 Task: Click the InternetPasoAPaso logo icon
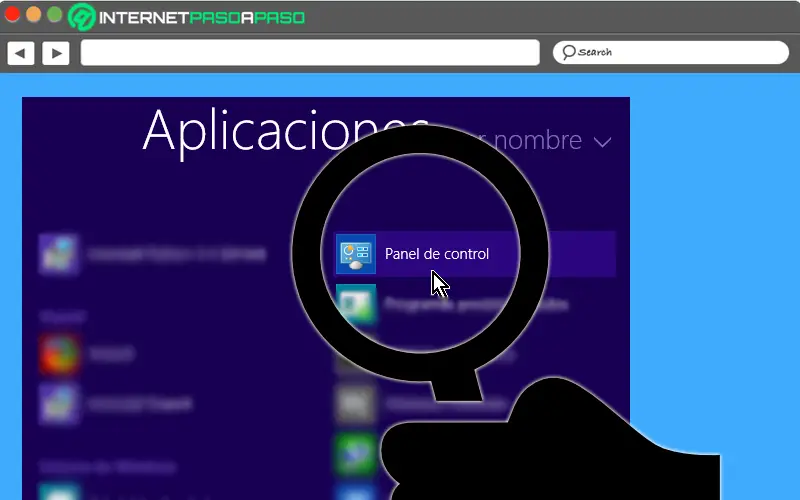(82, 17)
